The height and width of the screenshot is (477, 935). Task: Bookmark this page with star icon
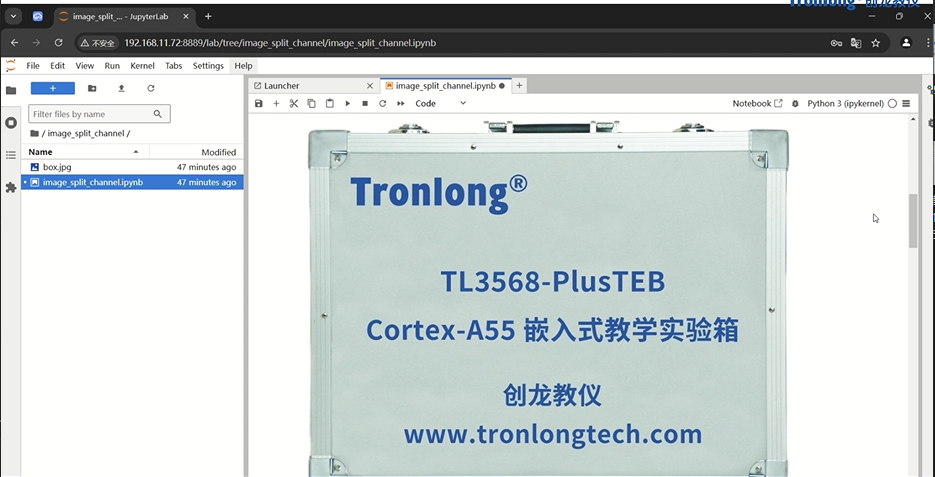tap(875, 43)
